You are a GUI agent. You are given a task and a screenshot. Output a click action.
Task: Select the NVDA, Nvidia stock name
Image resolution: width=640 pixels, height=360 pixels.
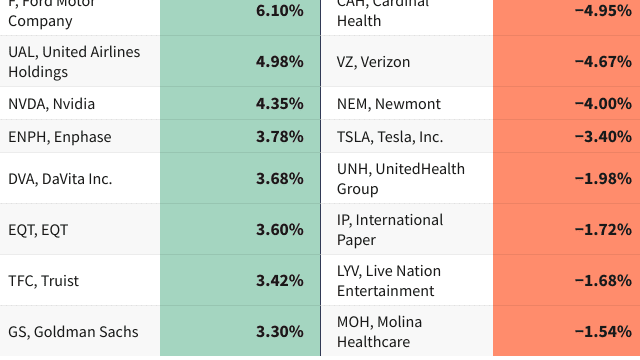[x=51, y=104]
